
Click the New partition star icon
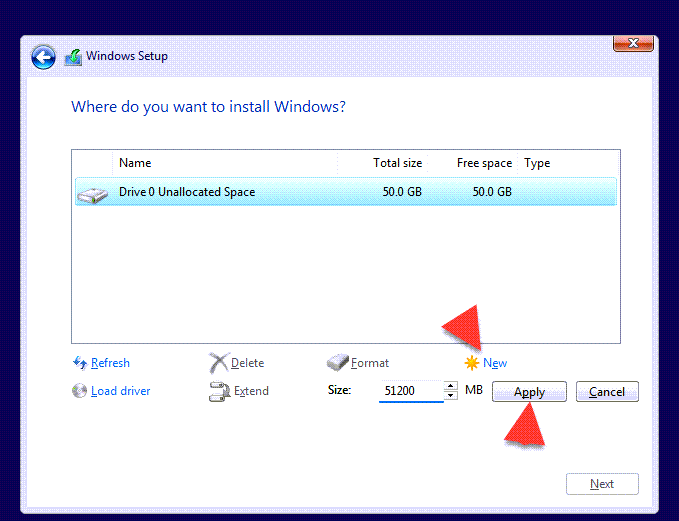(471, 363)
